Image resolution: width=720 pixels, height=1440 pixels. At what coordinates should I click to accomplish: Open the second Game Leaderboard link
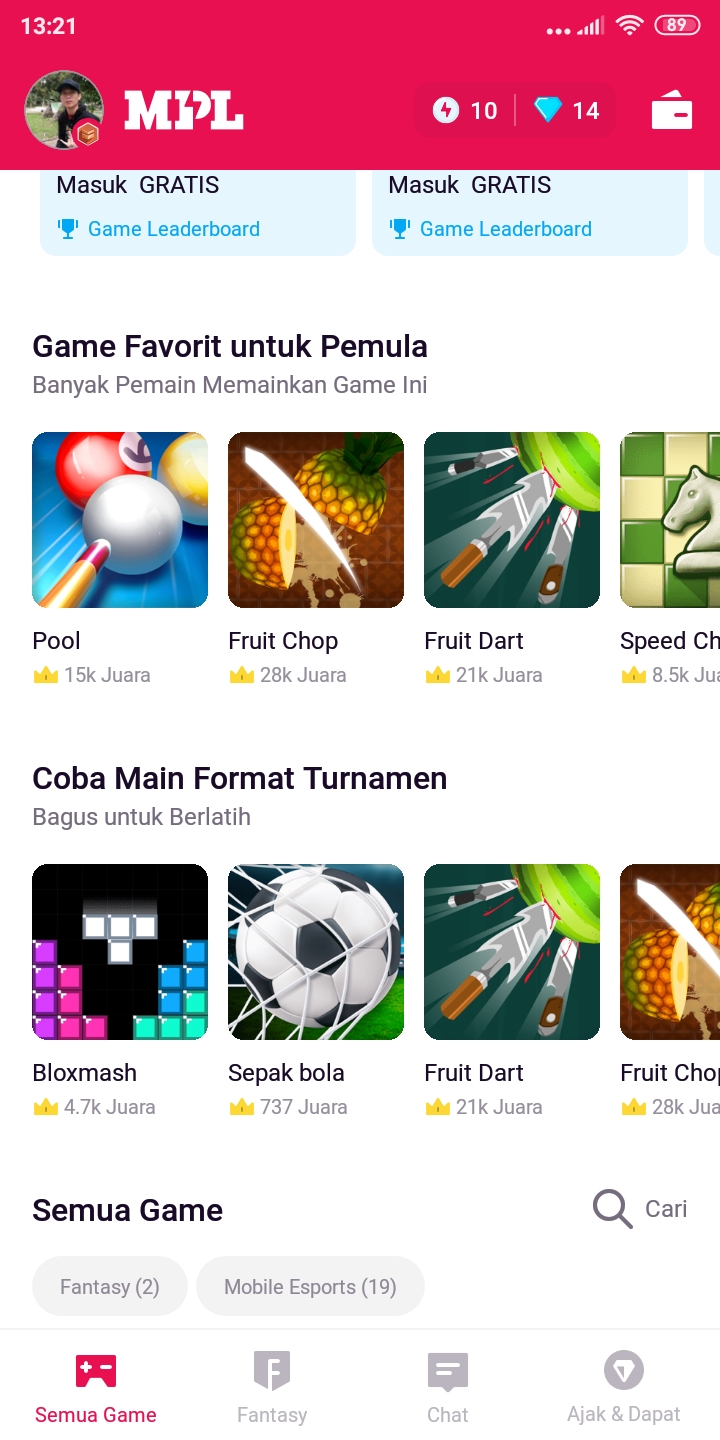pyautogui.click(x=490, y=229)
